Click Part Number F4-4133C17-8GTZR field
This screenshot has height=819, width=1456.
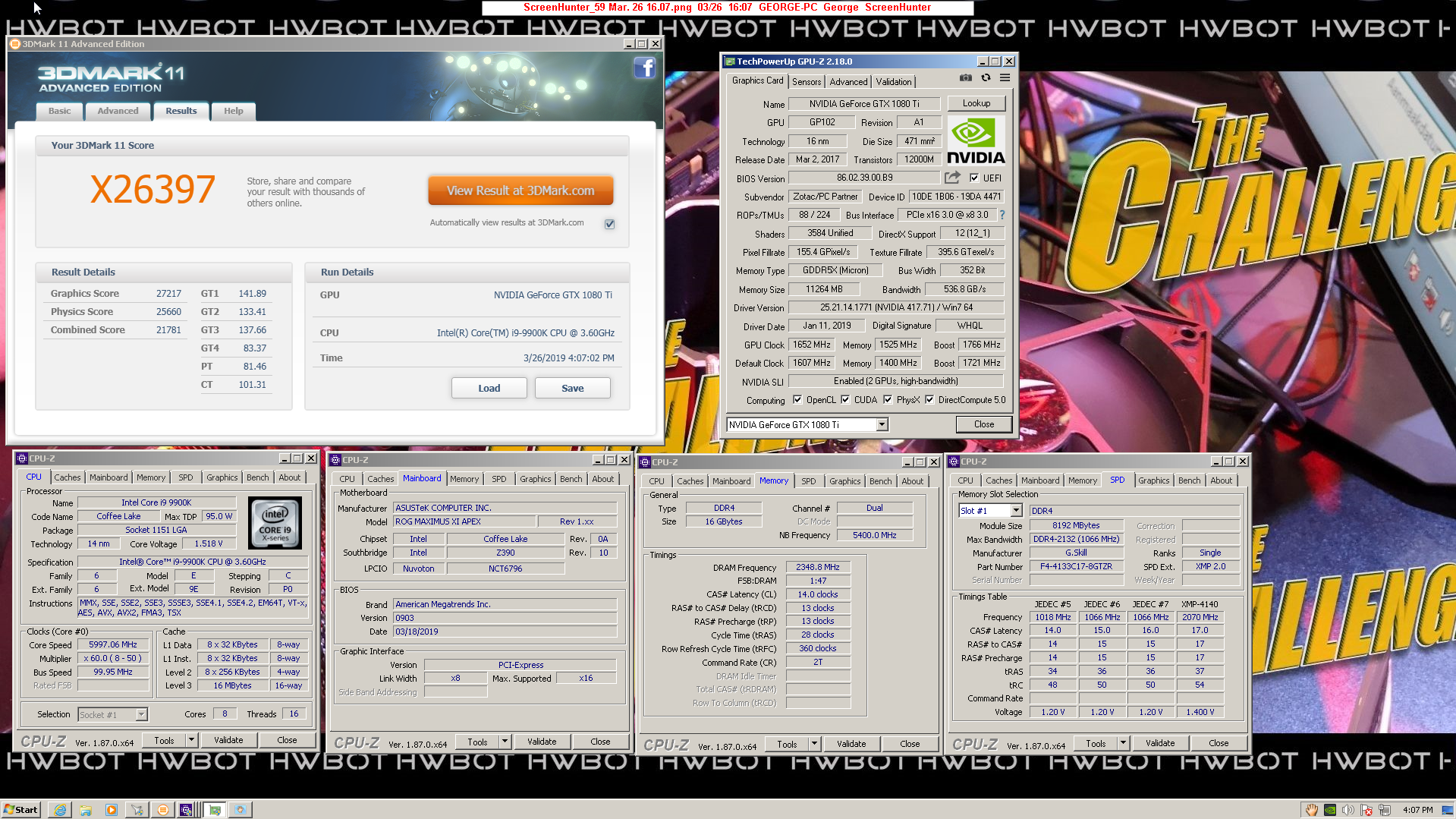1076,566
